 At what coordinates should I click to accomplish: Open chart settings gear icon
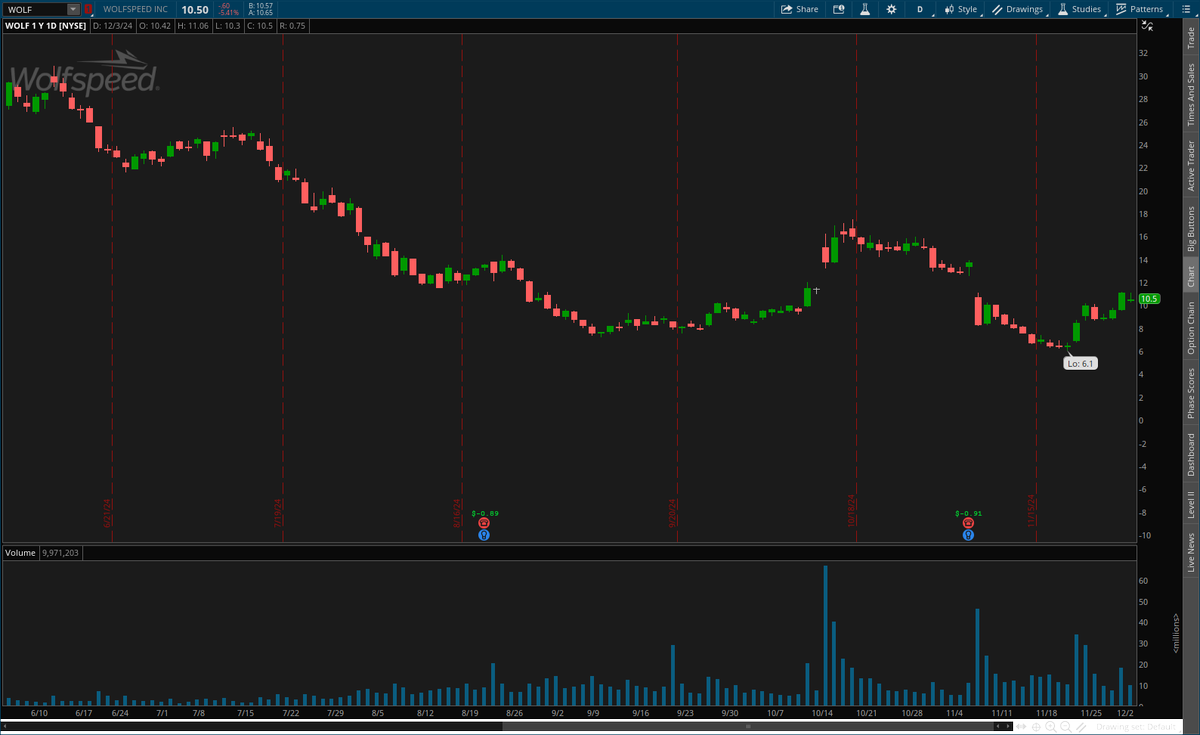tap(891, 9)
